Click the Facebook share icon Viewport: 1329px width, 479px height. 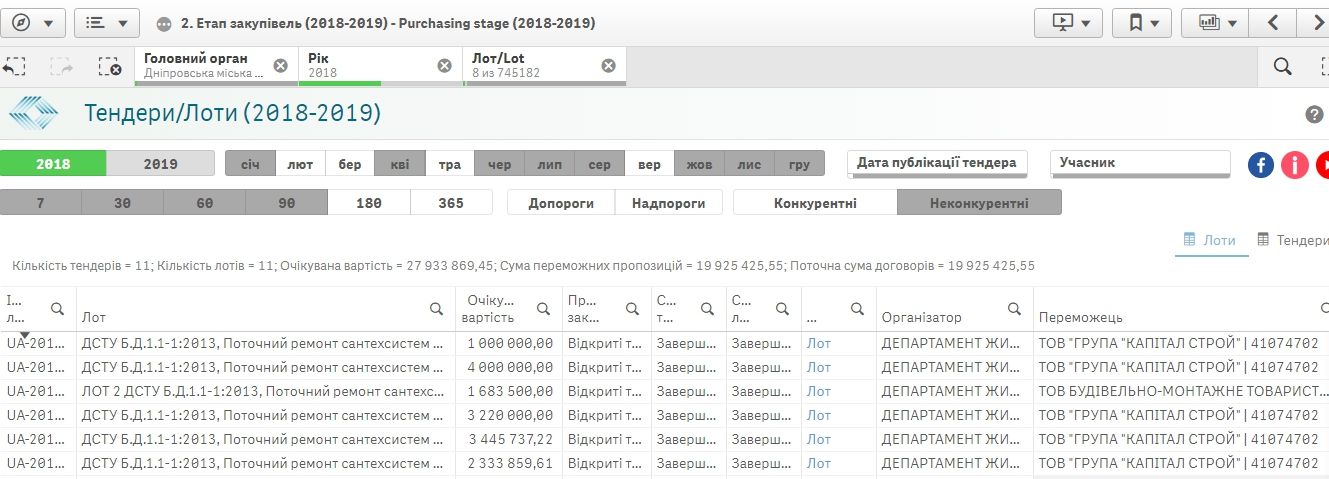point(1261,165)
